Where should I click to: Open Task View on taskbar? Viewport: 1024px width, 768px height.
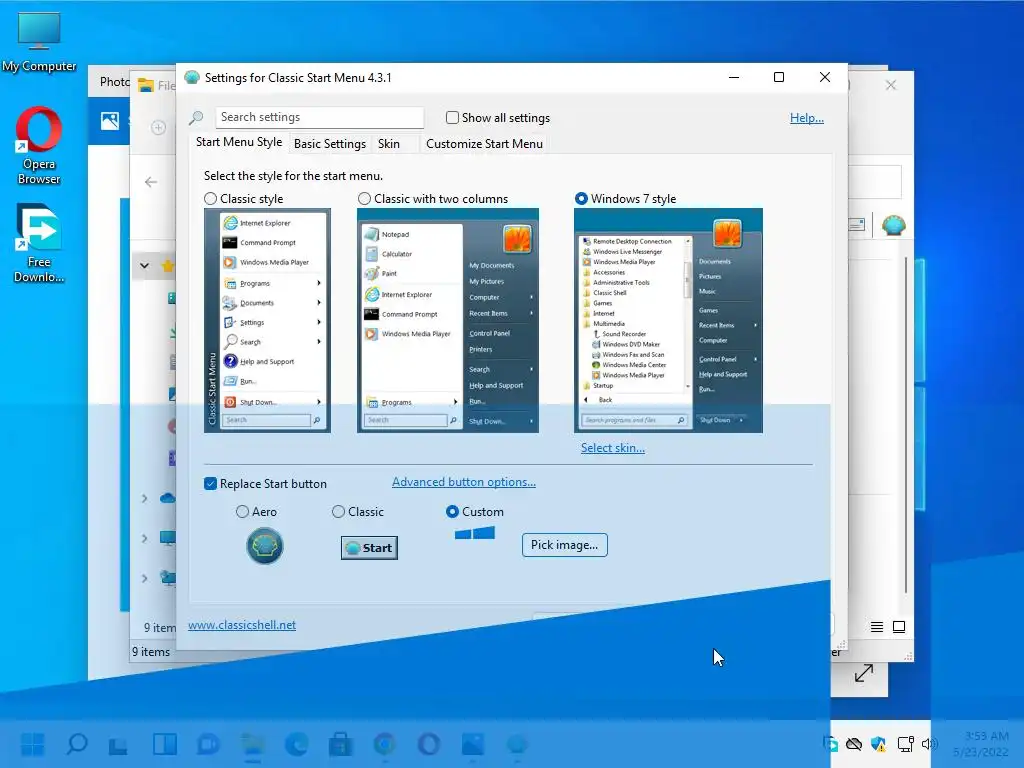coord(118,744)
